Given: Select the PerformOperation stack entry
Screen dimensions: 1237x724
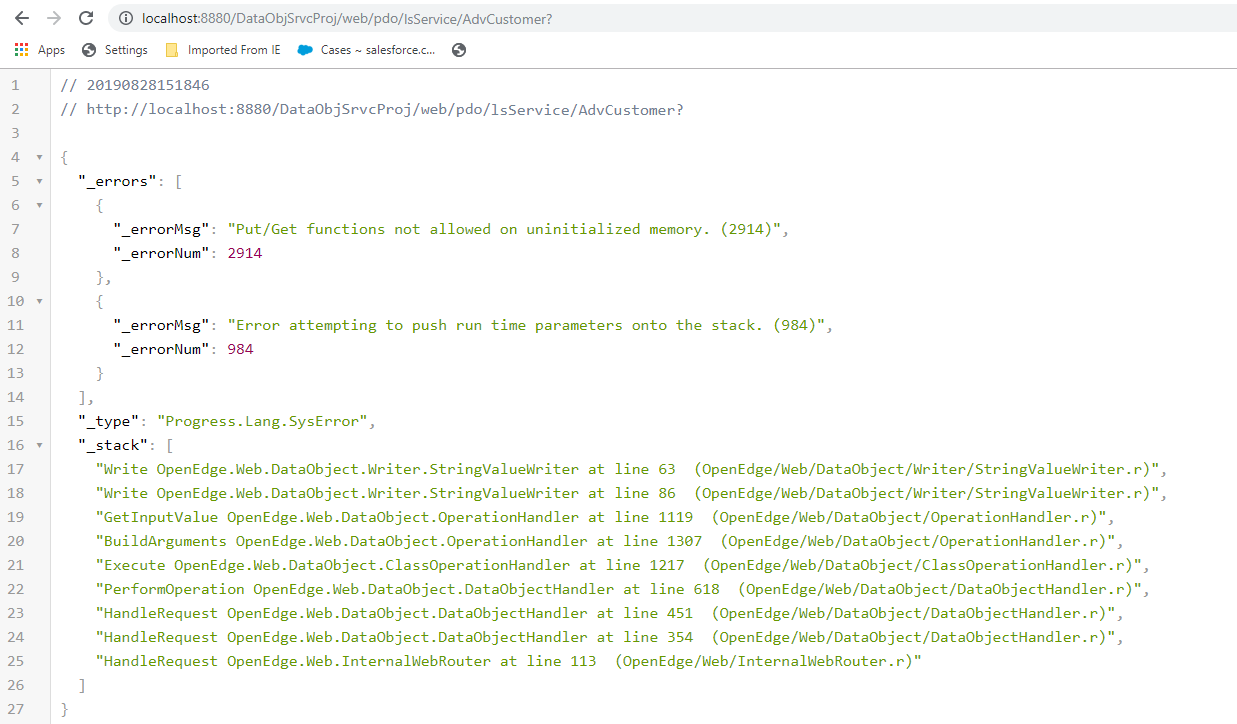Looking at the screenshot, I should (619, 589).
